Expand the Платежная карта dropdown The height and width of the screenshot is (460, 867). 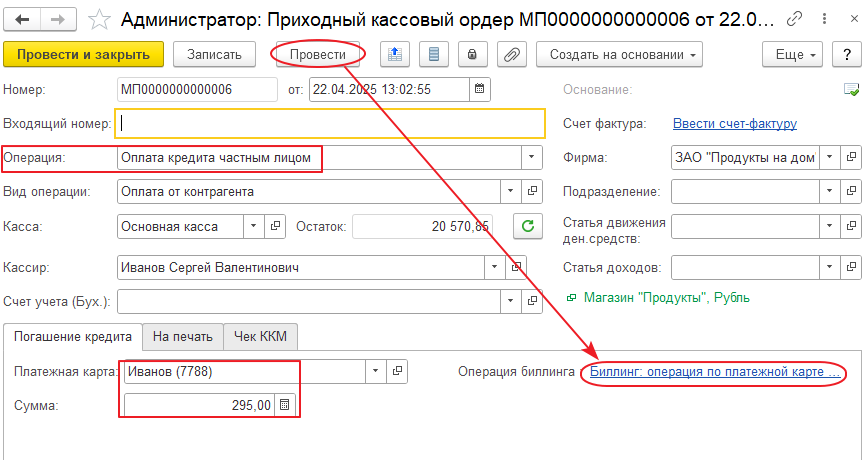click(x=375, y=371)
